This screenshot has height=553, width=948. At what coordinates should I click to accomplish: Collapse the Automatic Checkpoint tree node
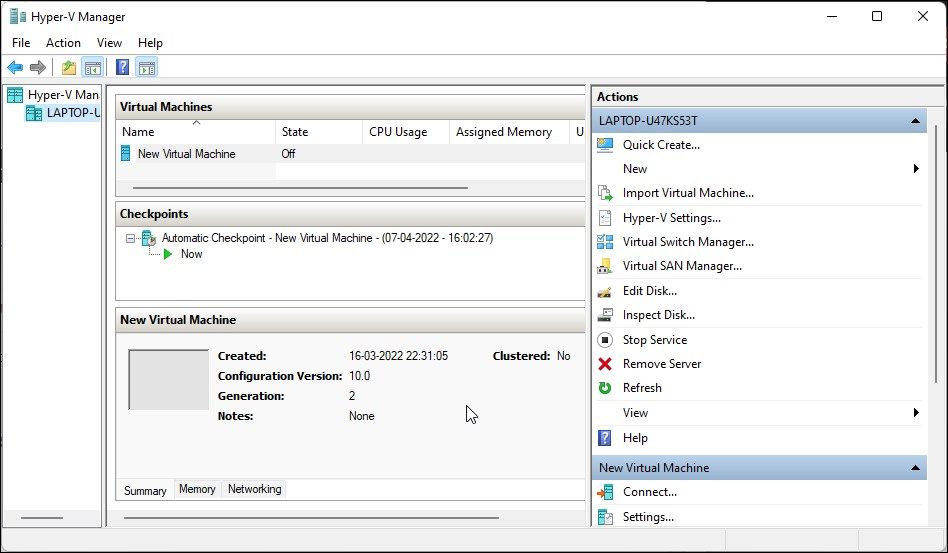click(130, 239)
